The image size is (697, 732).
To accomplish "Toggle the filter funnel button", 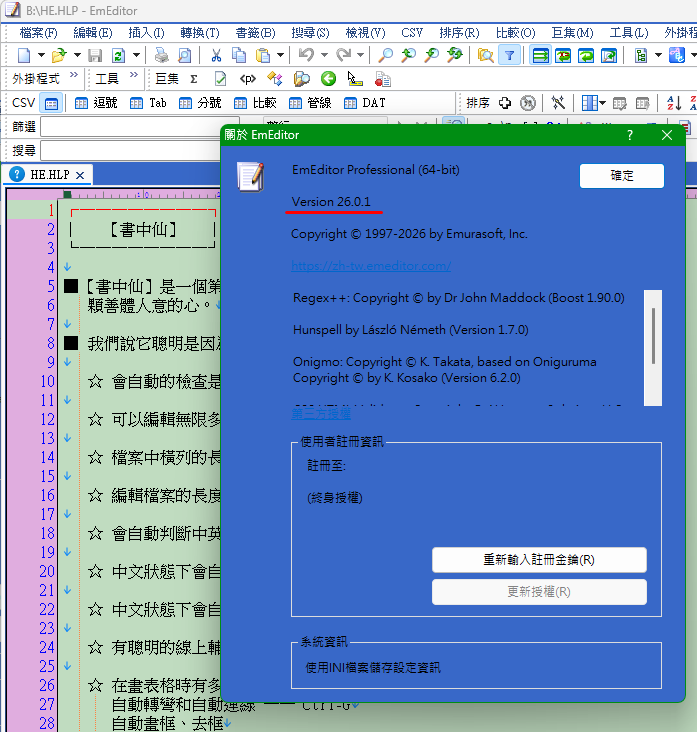I will [x=509, y=56].
